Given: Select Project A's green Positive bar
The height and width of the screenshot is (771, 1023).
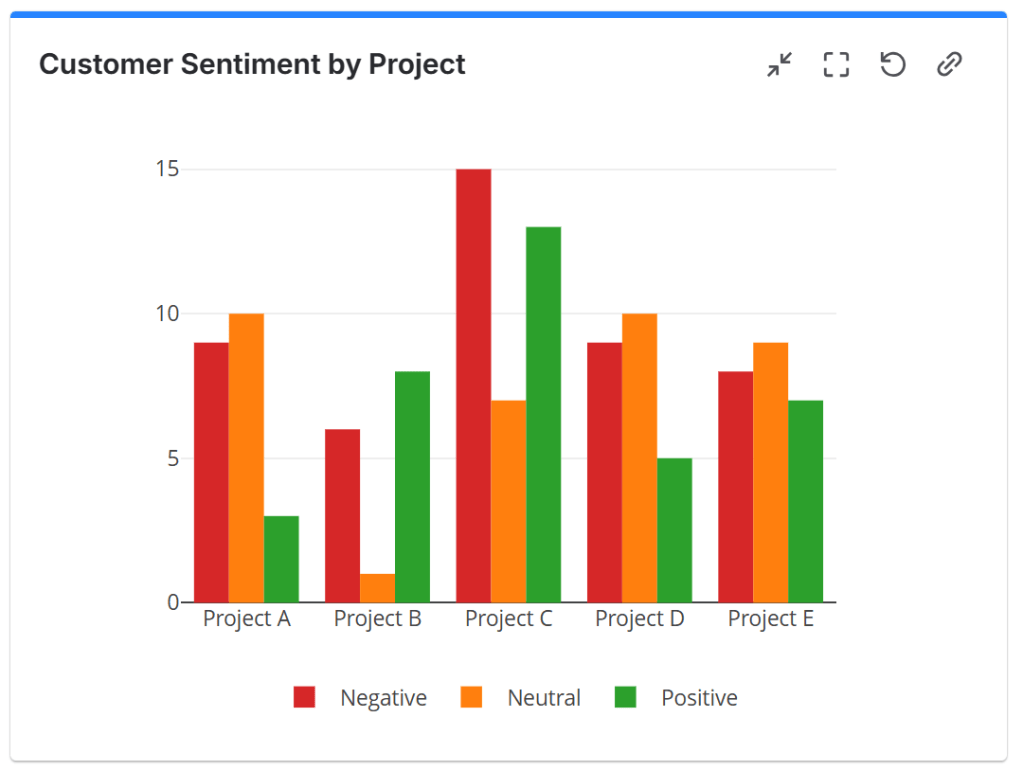Looking at the screenshot, I should click(x=281, y=558).
